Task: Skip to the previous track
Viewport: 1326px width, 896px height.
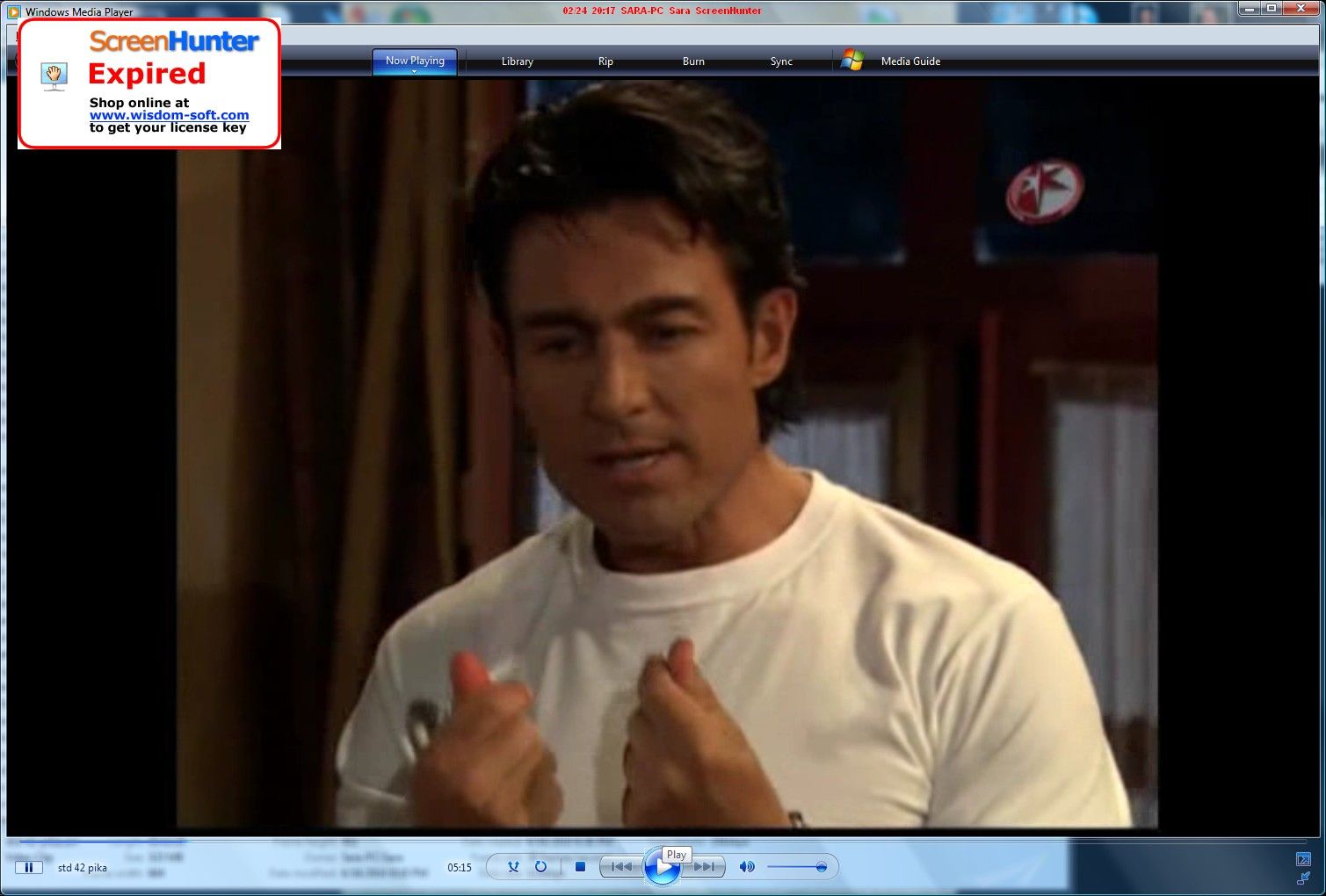Action: pos(620,867)
